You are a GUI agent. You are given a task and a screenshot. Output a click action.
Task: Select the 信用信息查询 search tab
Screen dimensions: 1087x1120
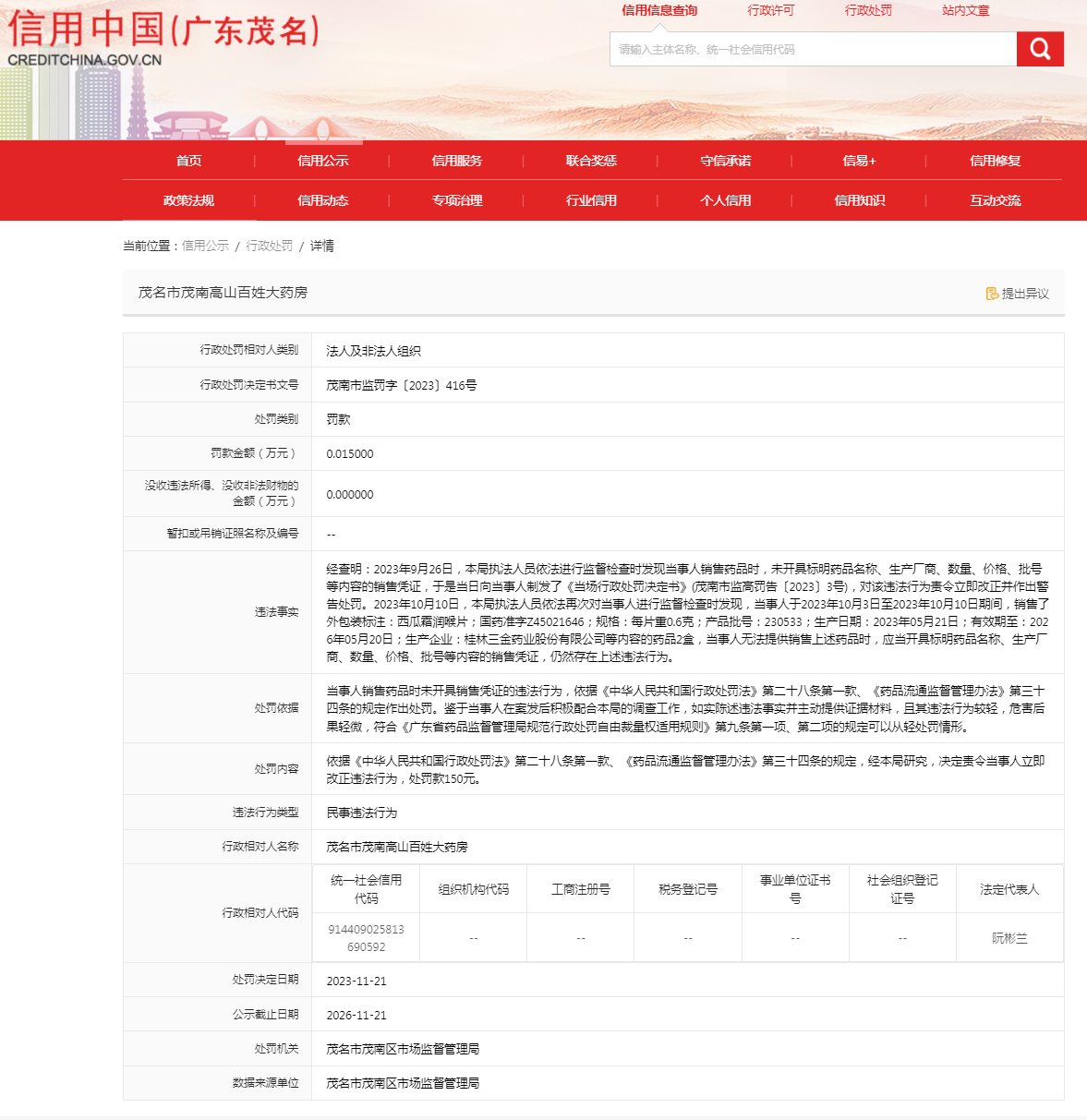[659, 11]
